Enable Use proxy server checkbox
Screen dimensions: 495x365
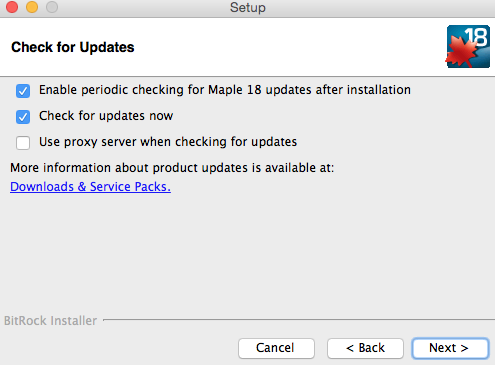23,143
